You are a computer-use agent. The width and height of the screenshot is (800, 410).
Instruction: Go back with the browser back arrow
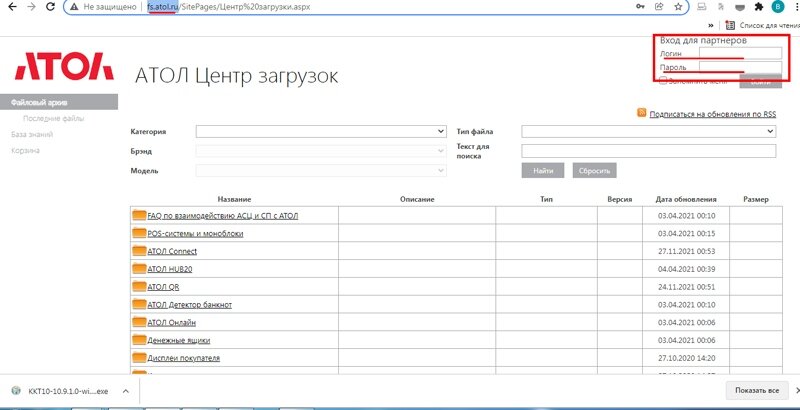(x=12, y=7)
